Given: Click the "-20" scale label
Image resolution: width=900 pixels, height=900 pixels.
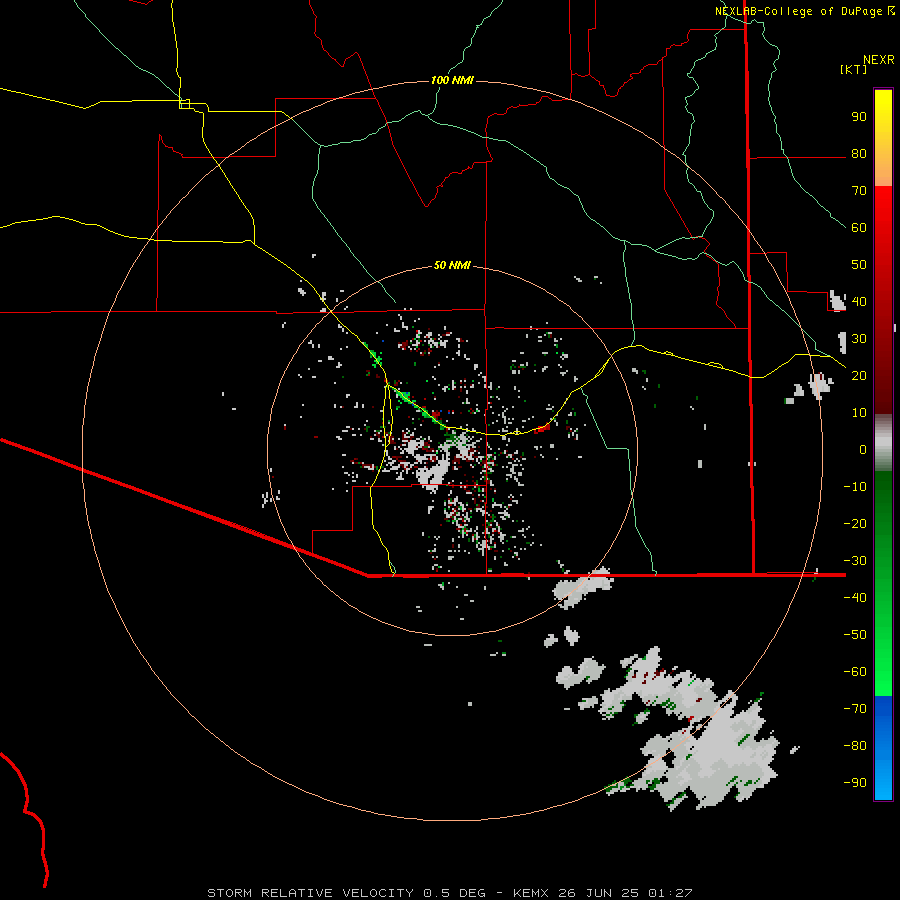Looking at the screenshot, I should [855, 523].
